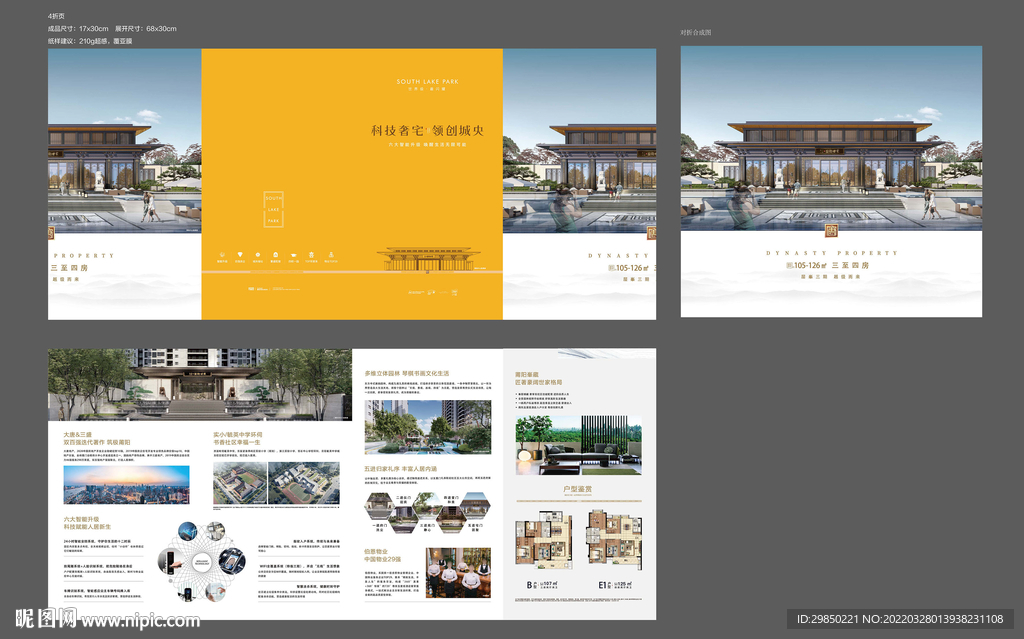The width and height of the screenshot is (1024, 639).
Task: Click the ID number text at bottom right
Action: 900,620
